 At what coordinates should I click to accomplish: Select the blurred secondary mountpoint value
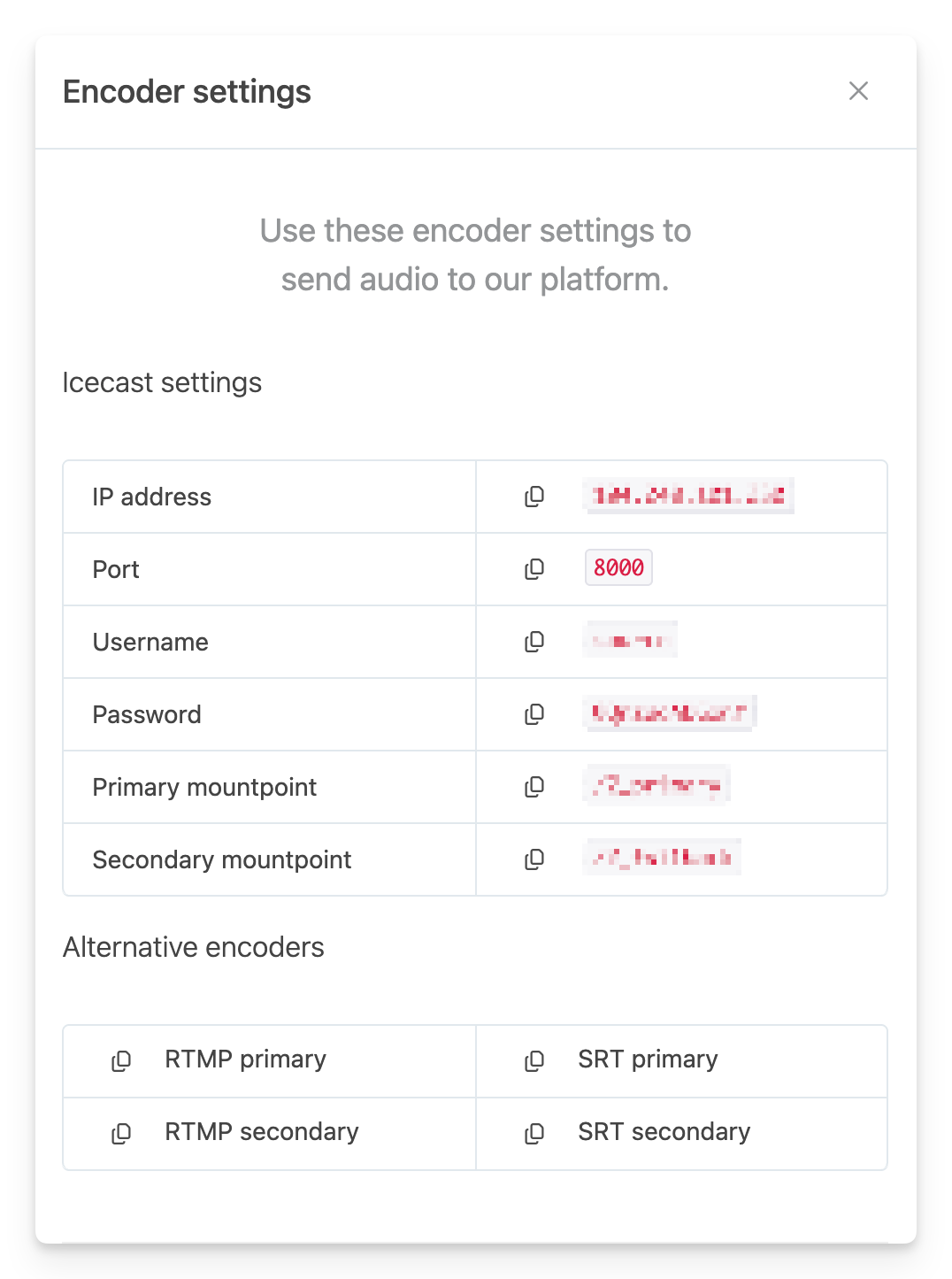coord(662,858)
